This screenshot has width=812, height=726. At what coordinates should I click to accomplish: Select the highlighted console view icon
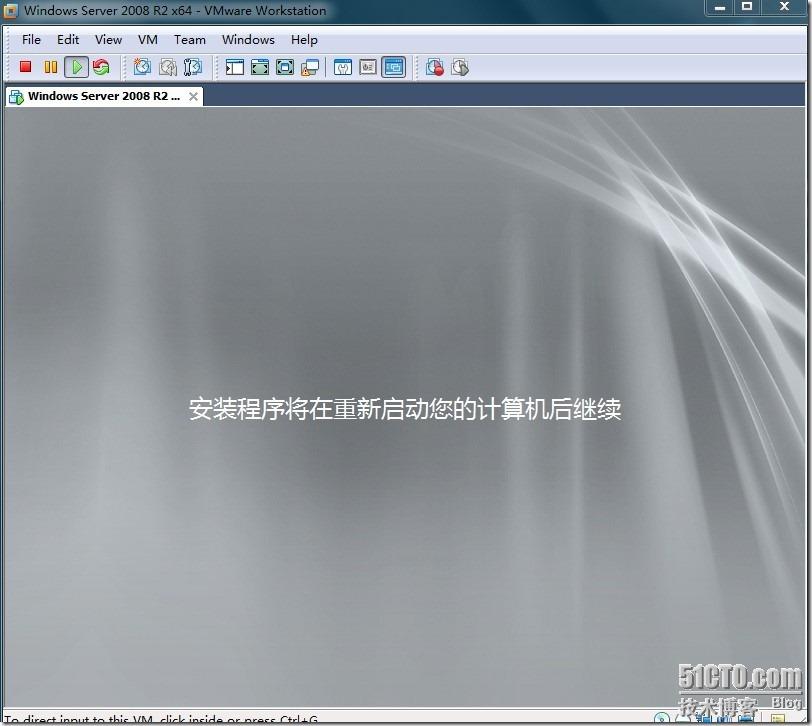(394, 67)
